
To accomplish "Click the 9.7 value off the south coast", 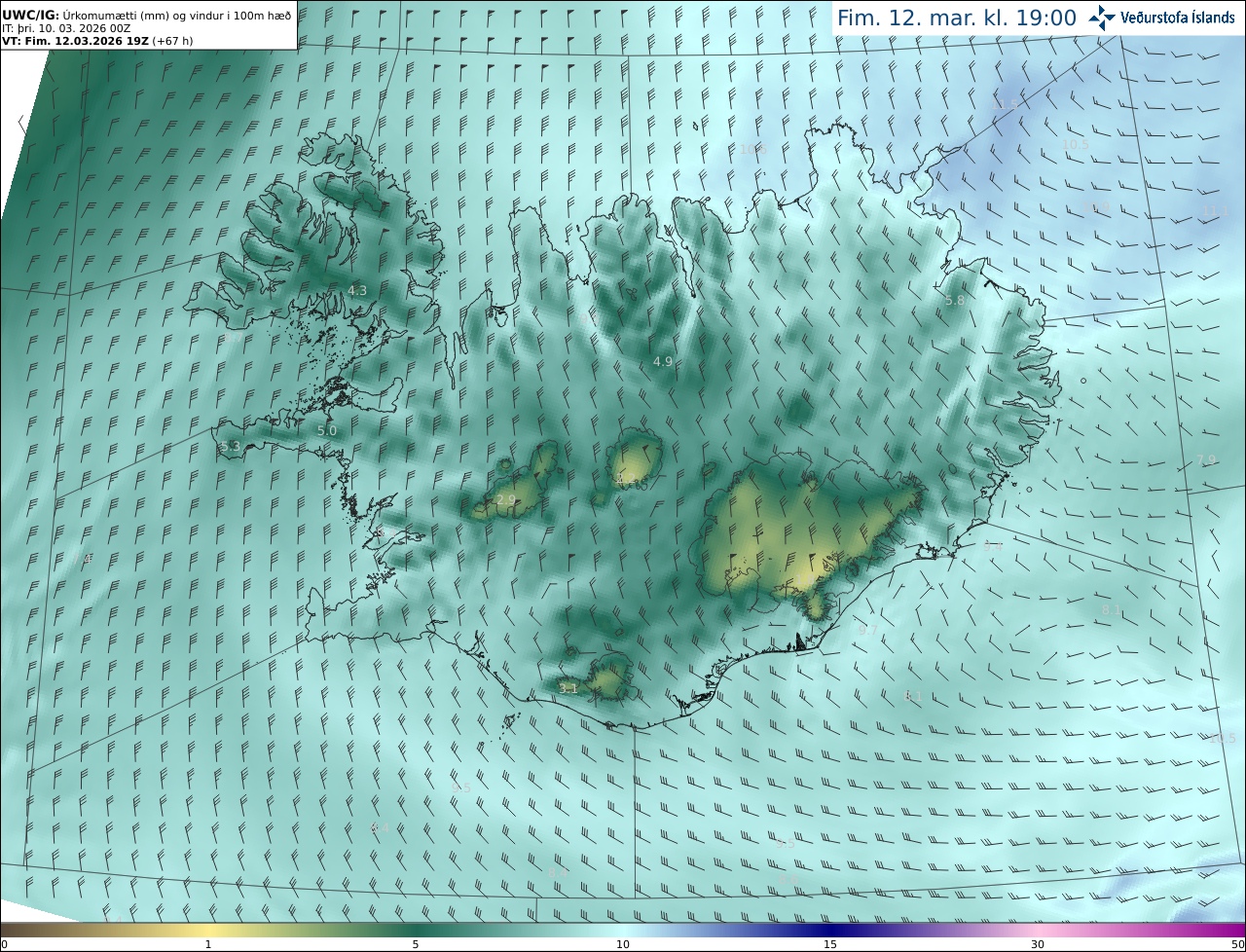I will click(868, 630).
